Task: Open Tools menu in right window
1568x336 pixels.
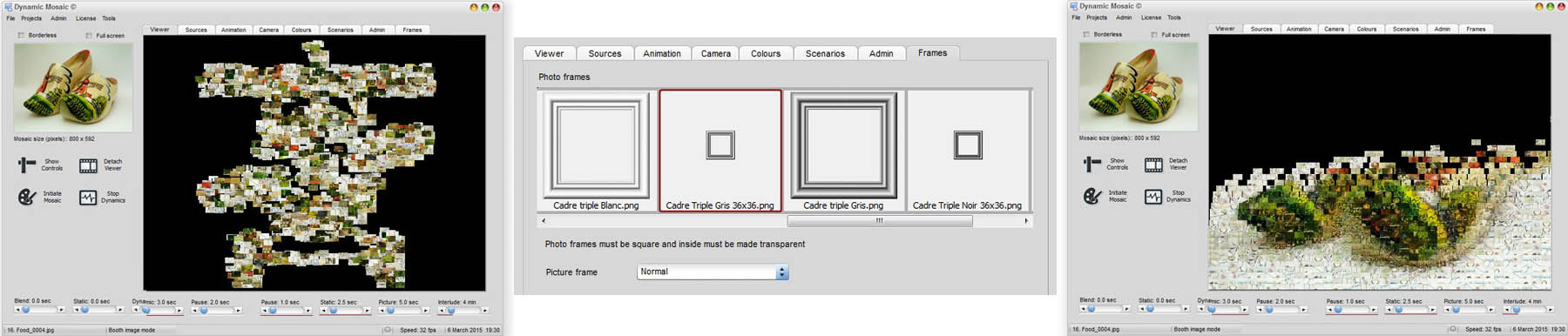Action: click(x=1174, y=17)
